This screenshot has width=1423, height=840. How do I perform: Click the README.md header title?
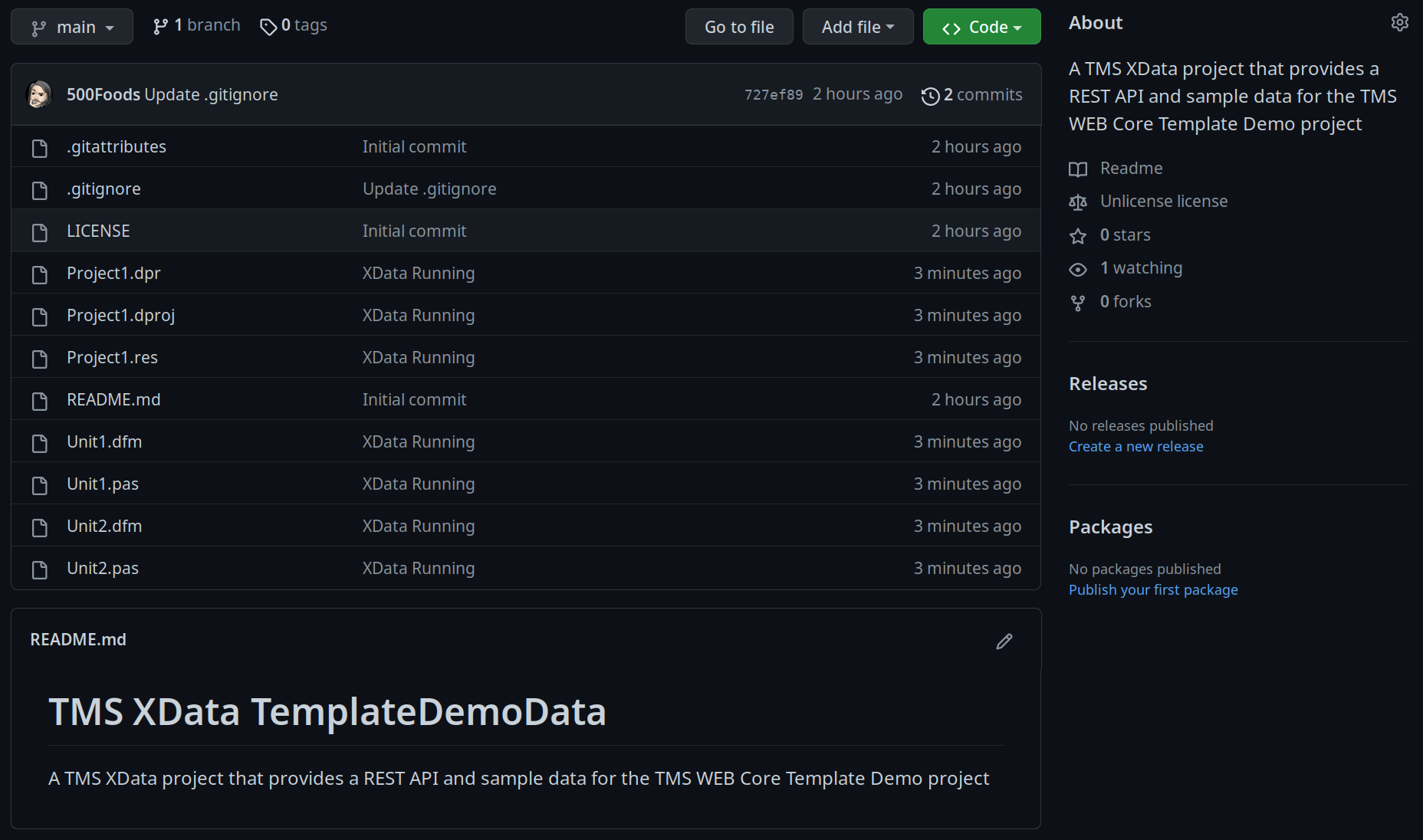tap(78, 639)
